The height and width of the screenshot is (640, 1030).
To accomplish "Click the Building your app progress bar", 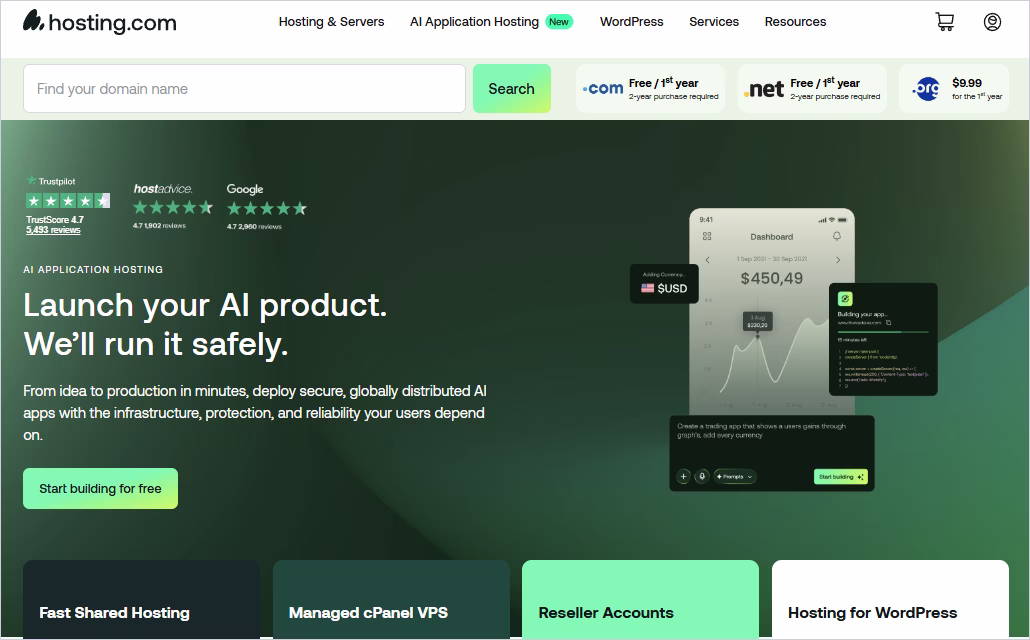I will coord(883,332).
